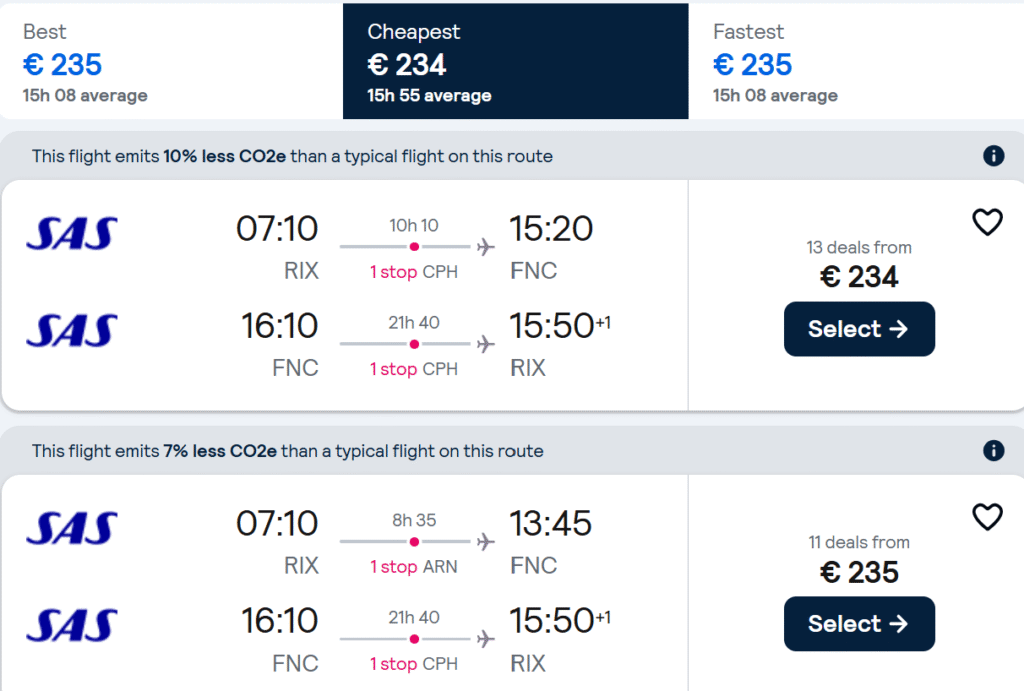Select the €234 flight deal
1024x691 pixels.
click(x=859, y=329)
